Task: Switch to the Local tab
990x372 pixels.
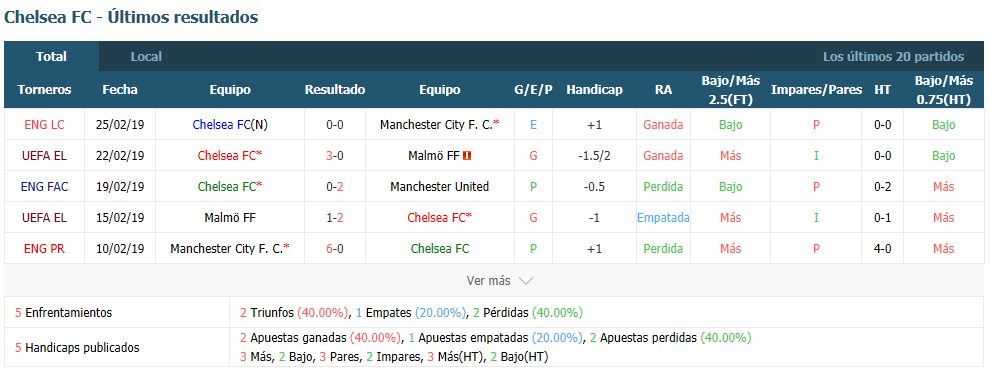Action: (x=146, y=57)
